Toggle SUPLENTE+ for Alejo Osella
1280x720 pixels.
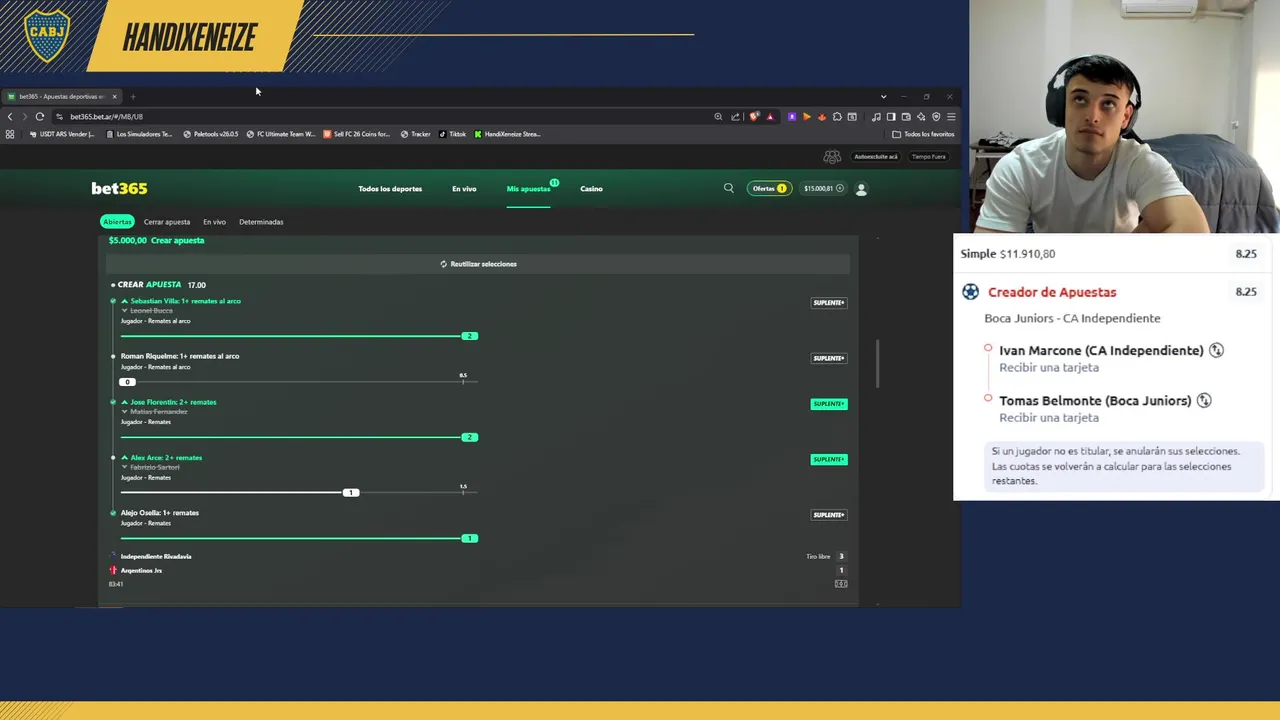[x=828, y=515]
